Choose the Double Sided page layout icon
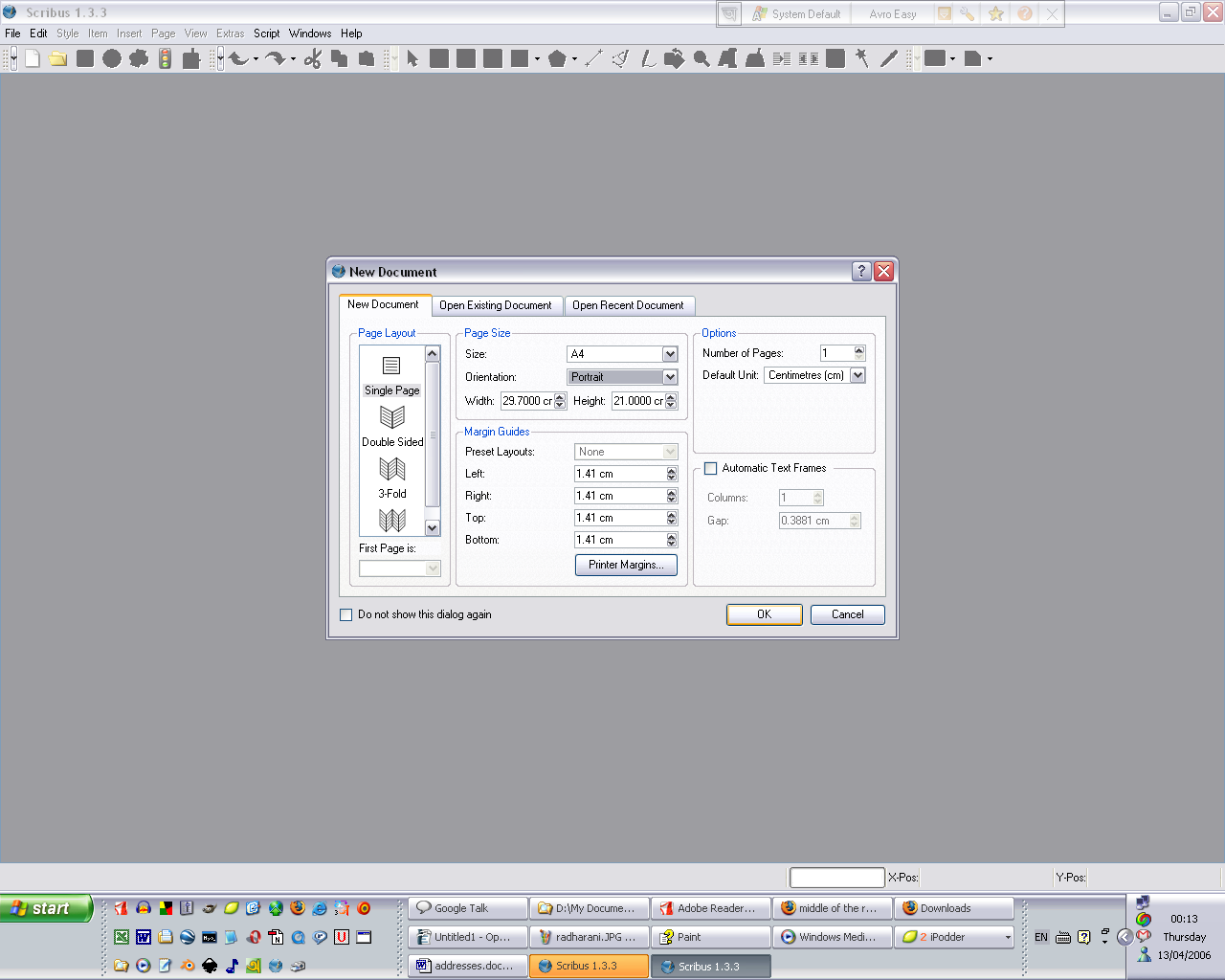Screen dimensions: 1225x980 pyautogui.click(x=392, y=418)
